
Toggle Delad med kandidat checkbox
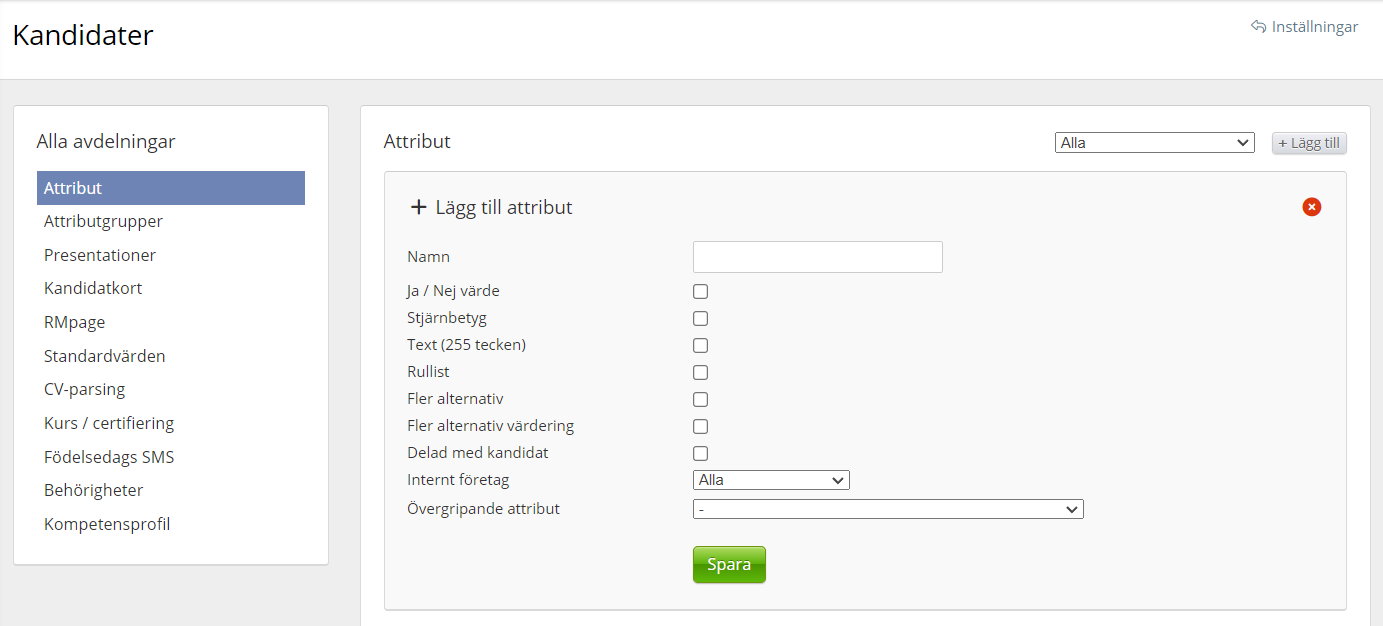point(701,454)
